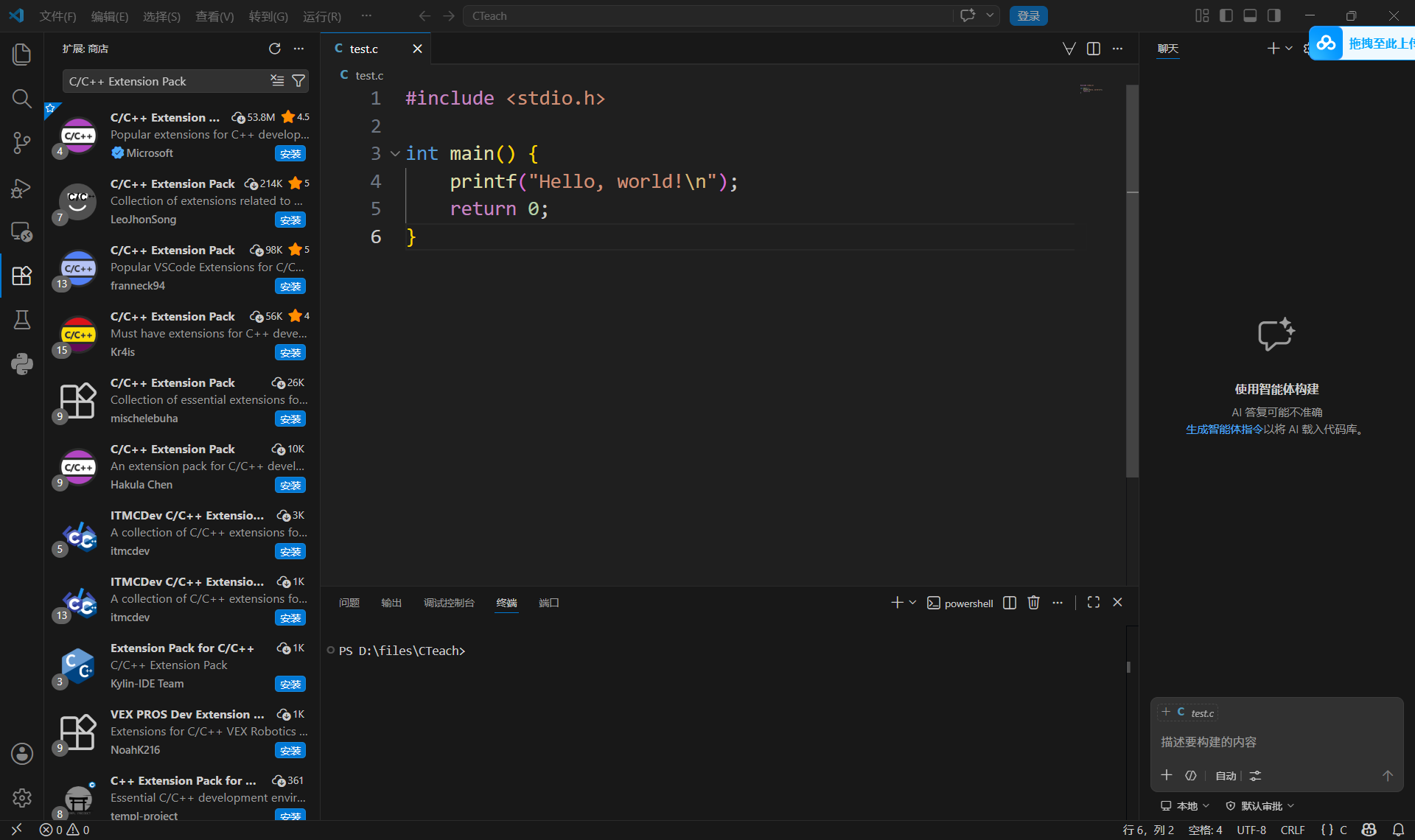Open the 自动 model picker
Screen dimensions: 1415x840
(1226, 775)
